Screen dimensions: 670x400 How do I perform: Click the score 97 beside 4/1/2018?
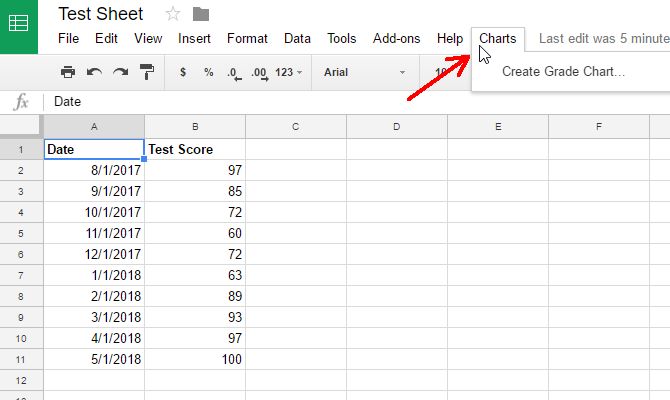[195, 338]
